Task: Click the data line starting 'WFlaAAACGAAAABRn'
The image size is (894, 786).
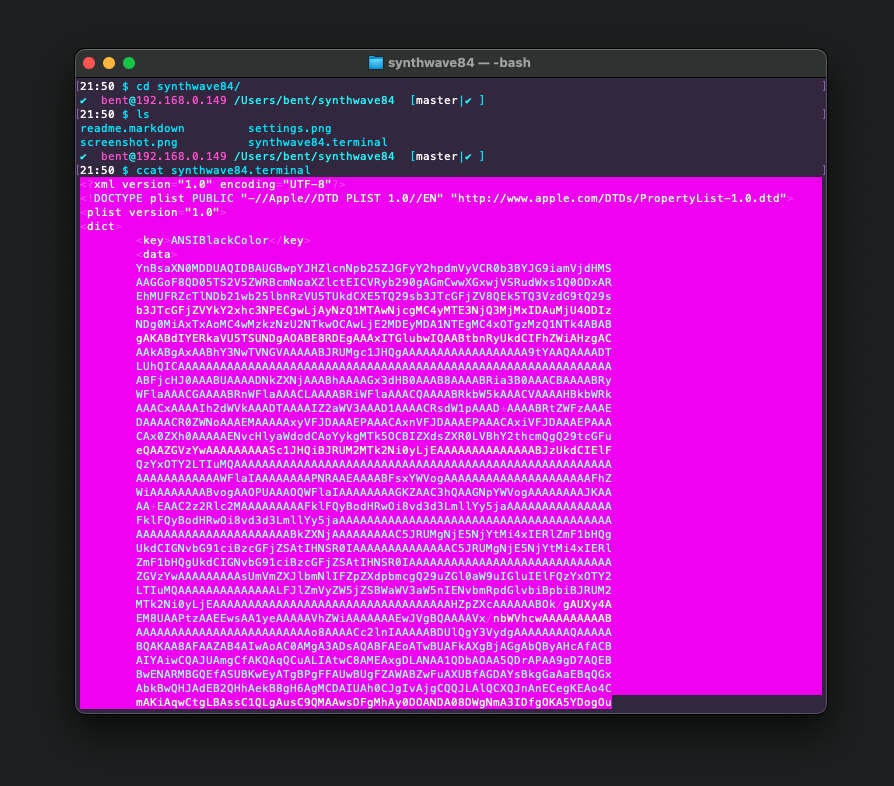Action: point(373,394)
